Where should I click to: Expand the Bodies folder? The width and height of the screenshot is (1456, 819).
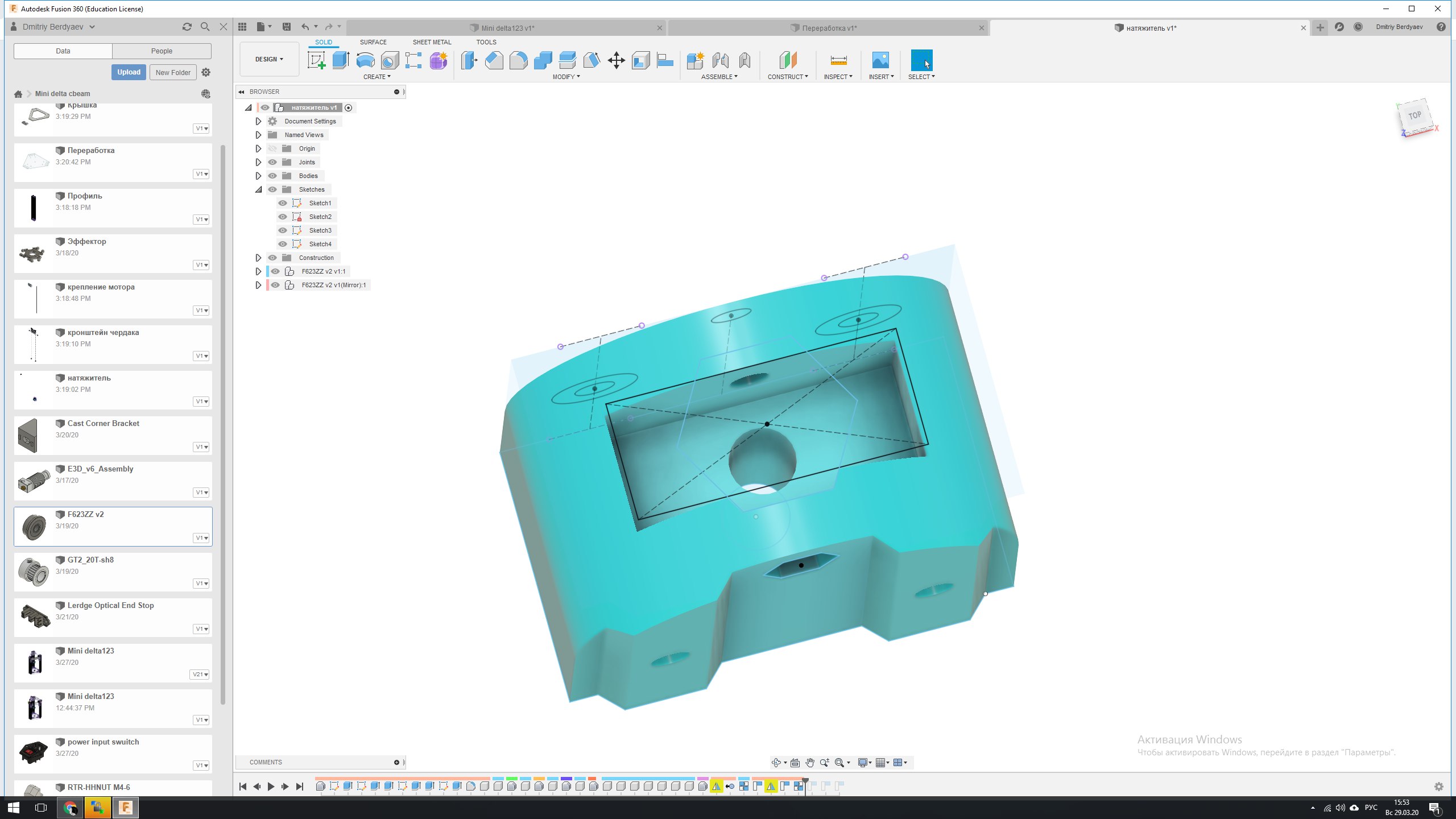[x=258, y=176]
